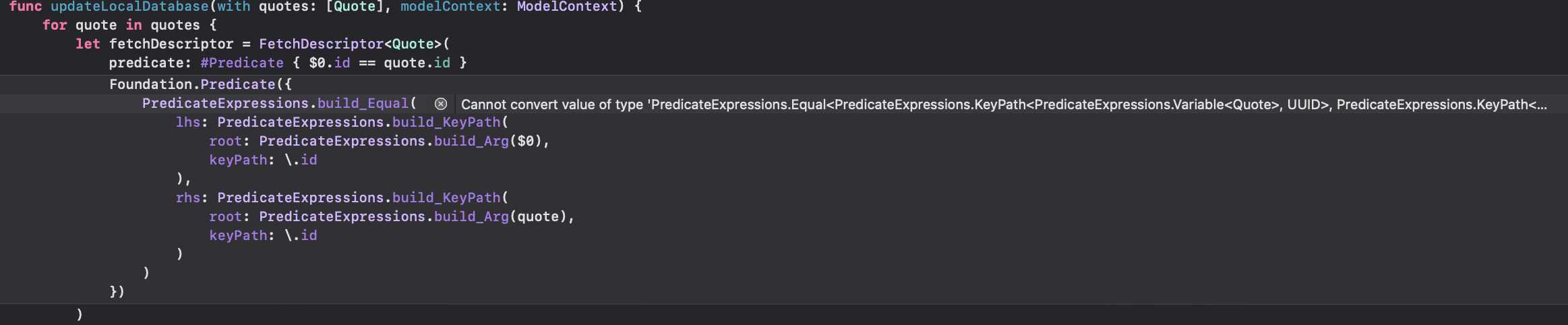The height and width of the screenshot is (325, 1568).
Task: Click the fetchDescriptor variable name
Action: [171, 44]
